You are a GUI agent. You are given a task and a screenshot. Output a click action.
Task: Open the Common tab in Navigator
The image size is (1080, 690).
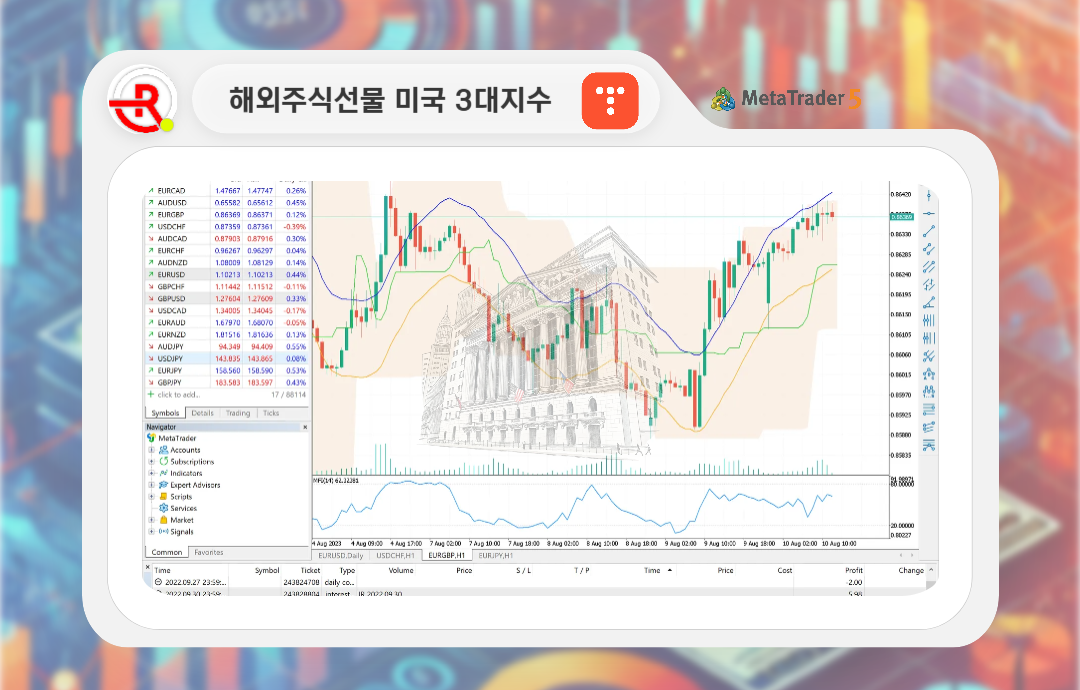167,552
